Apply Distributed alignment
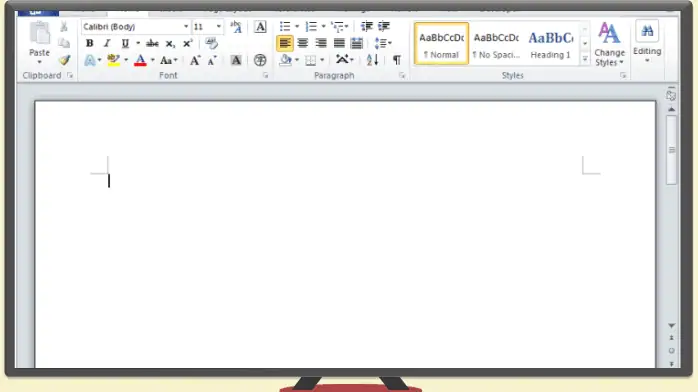This screenshot has height=392, width=698. 357,43
